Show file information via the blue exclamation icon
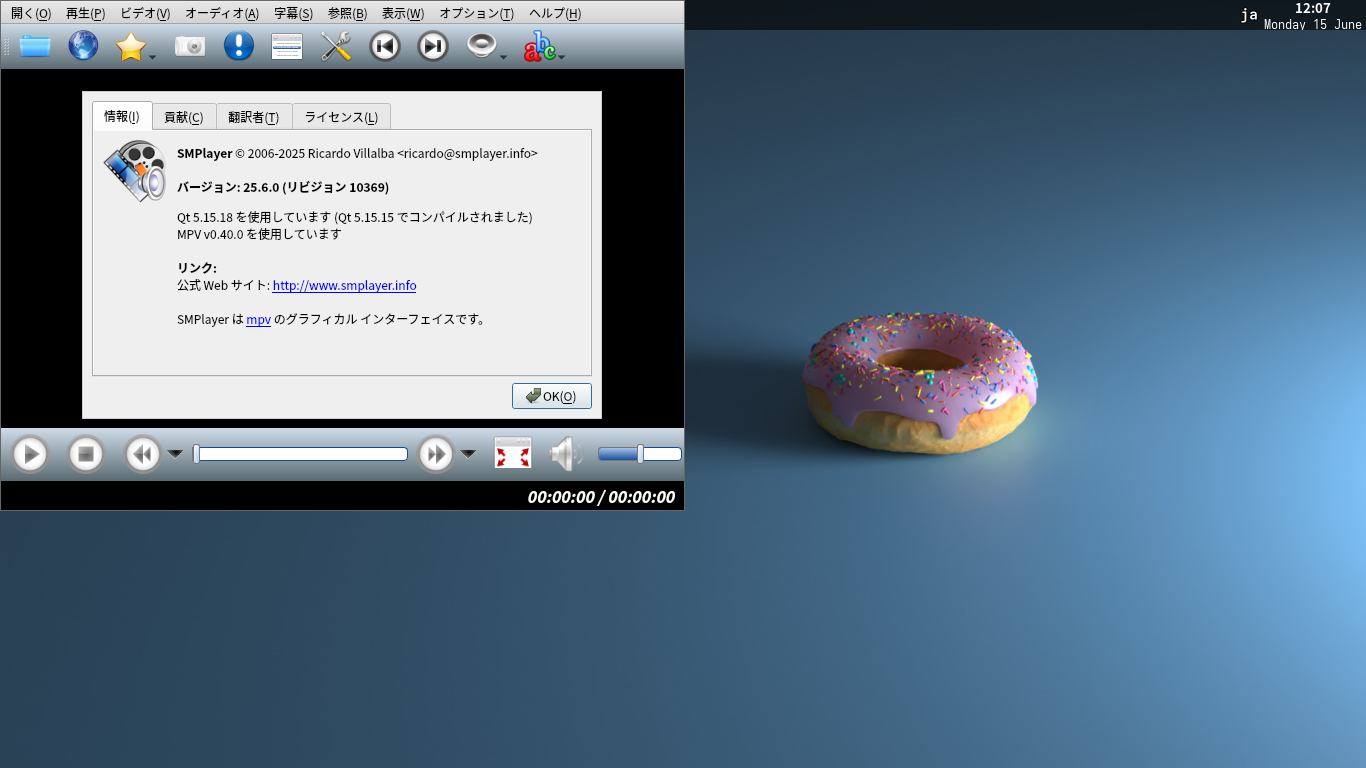Screen dimensions: 1366x768 coord(238,46)
